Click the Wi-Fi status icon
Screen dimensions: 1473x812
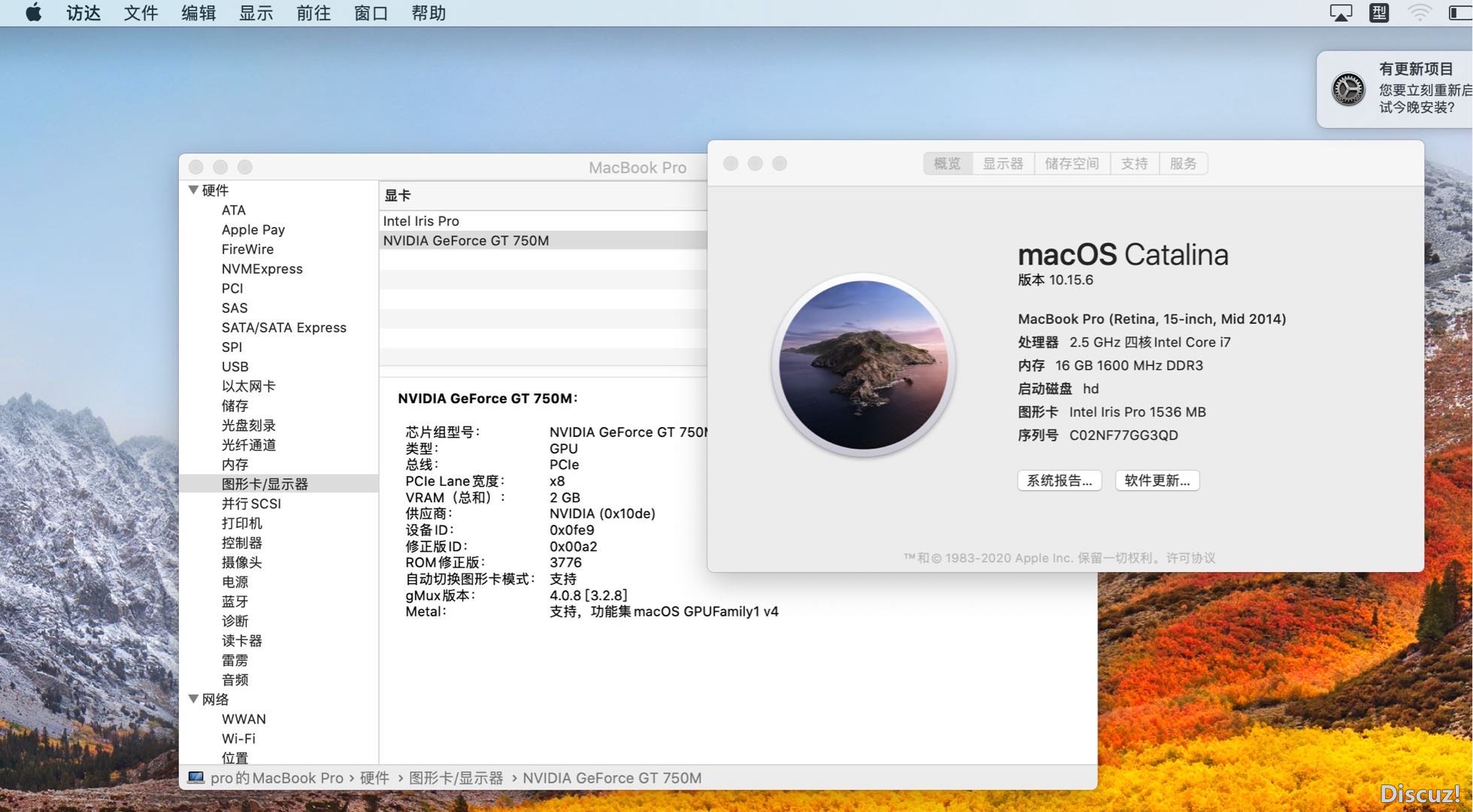(1419, 13)
